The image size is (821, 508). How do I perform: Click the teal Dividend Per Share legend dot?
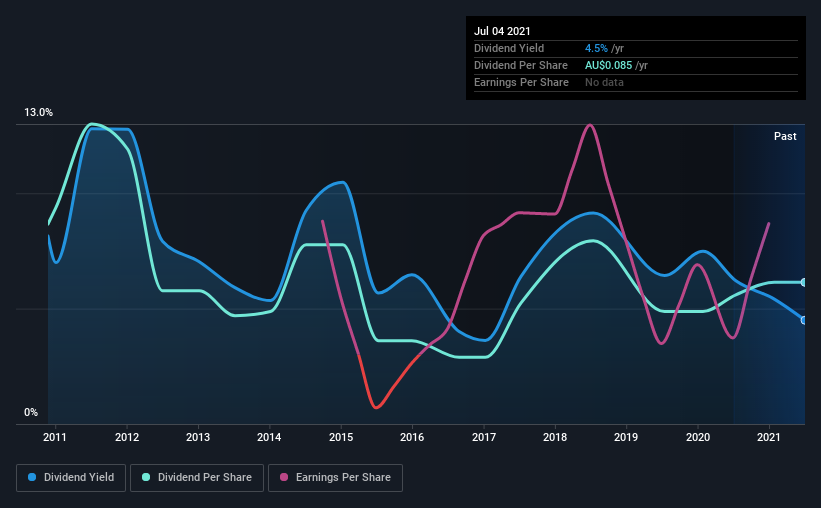pyautogui.click(x=146, y=477)
